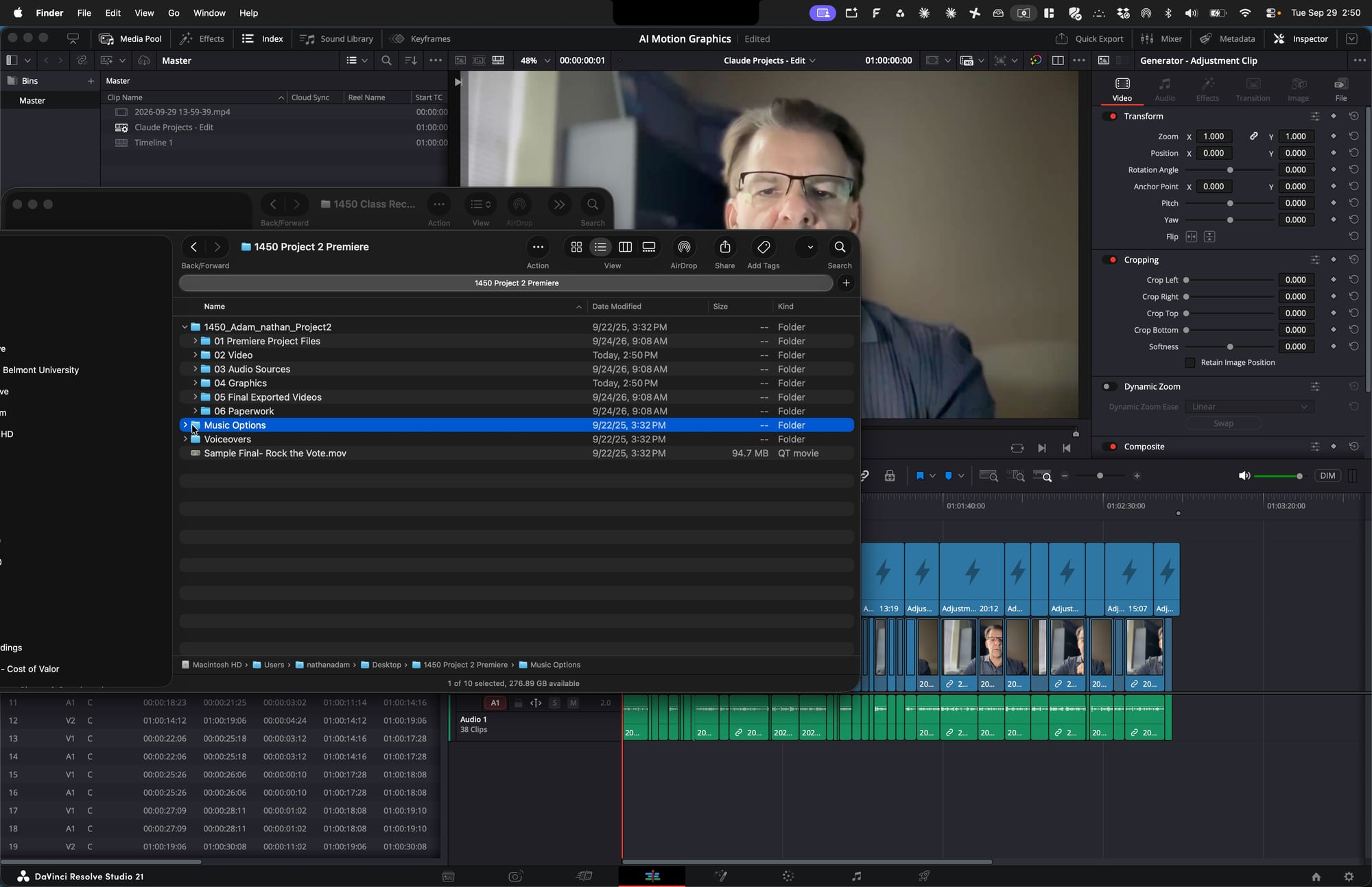Check Retain Image Position checkbox

pos(1190,362)
